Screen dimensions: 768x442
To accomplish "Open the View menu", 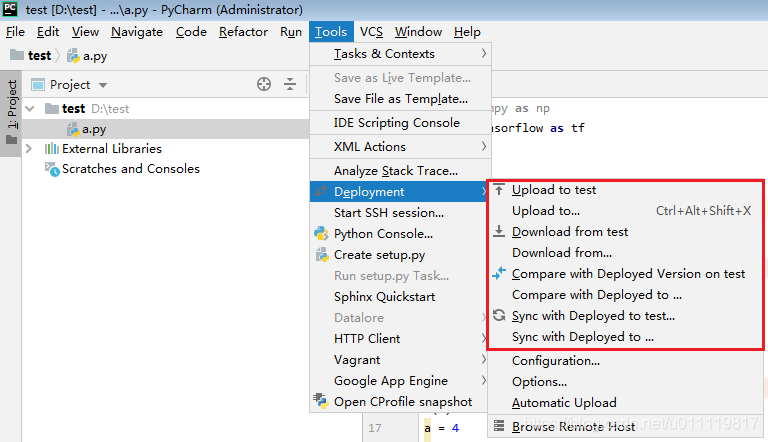I will (85, 32).
